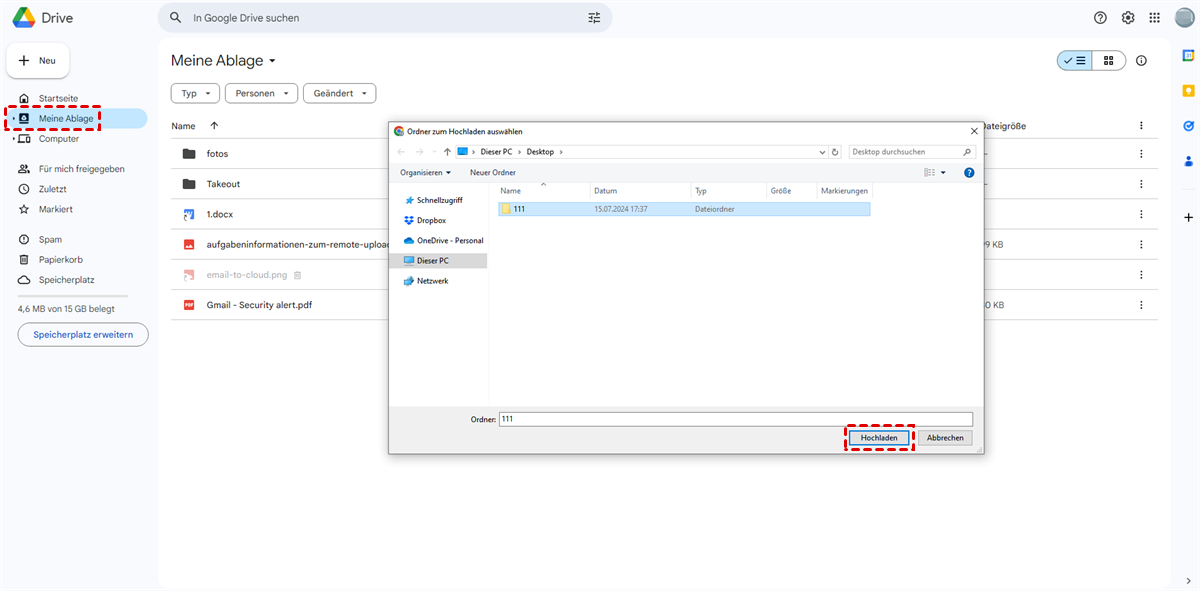Click Dieser PC breadcrumb
This screenshot has height=591, width=1200.
click(x=497, y=152)
